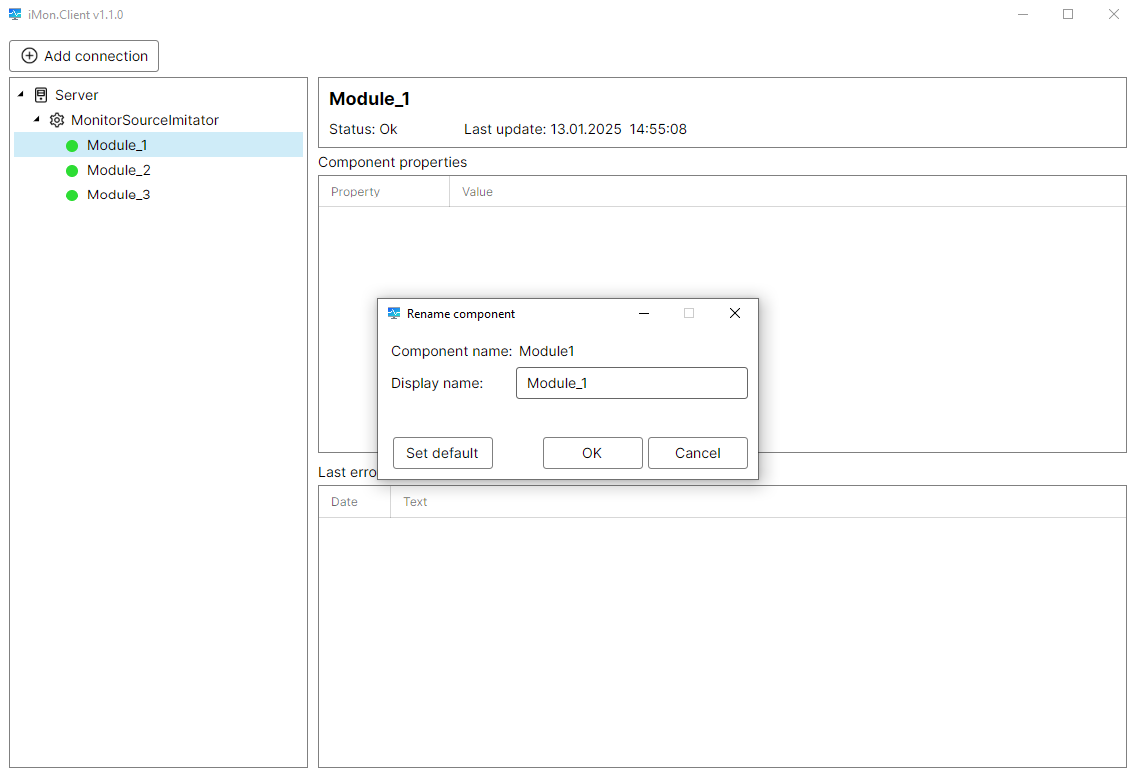Image resolution: width=1137 pixels, height=778 pixels.
Task: Click the Date column header in errors table
Action: [x=344, y=502]
